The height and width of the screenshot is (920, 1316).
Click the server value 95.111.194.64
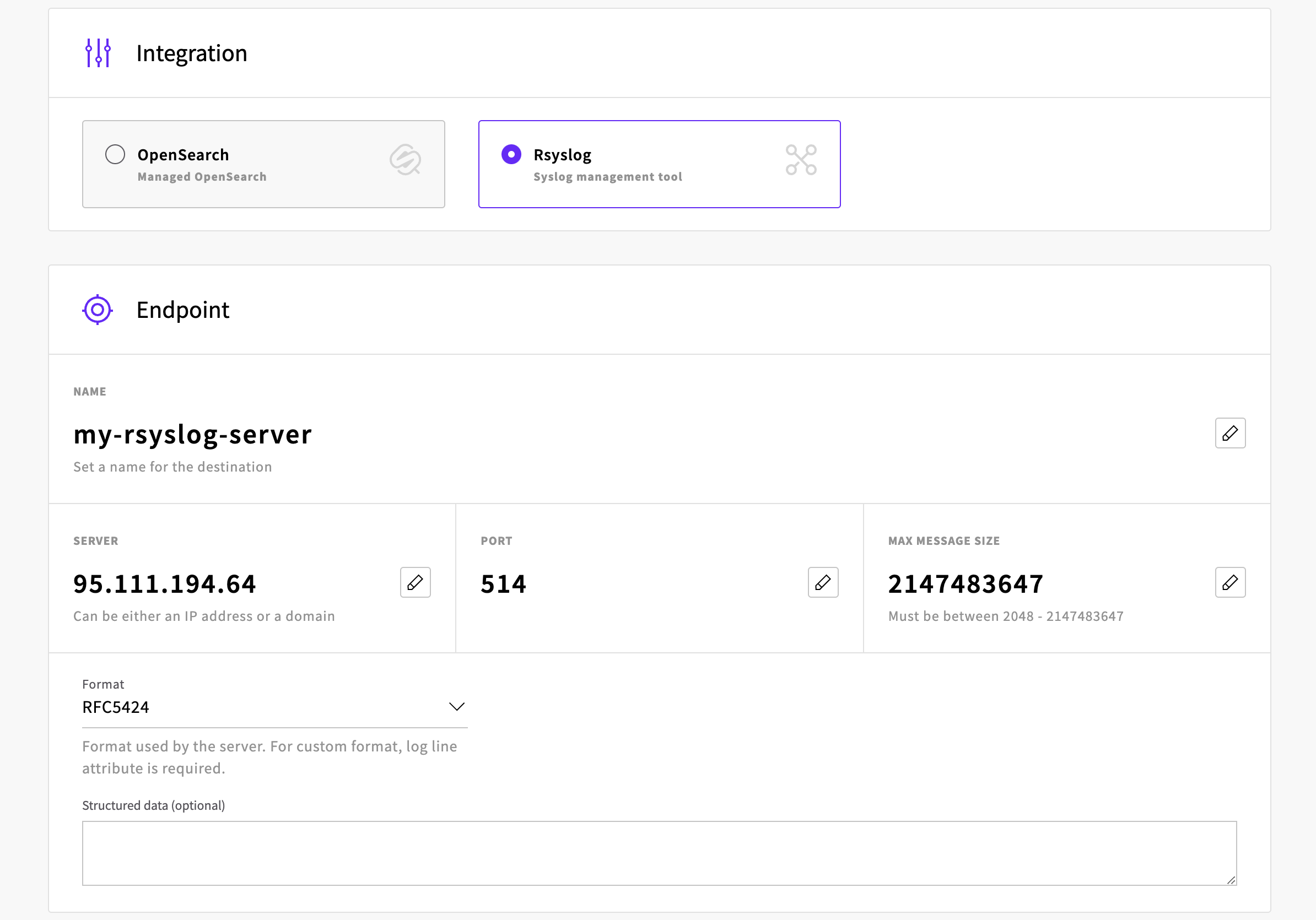pyautogui.click(x=164, y=584)
